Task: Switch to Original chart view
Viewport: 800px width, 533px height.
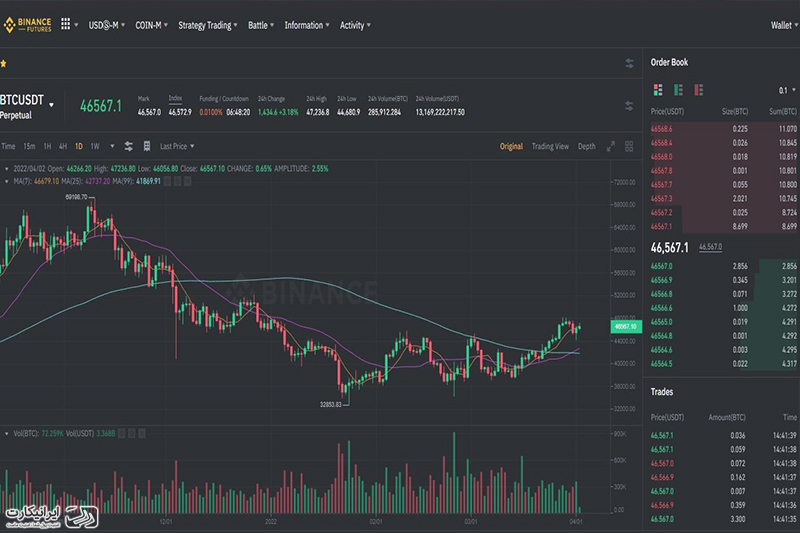Action: [511, 146]
